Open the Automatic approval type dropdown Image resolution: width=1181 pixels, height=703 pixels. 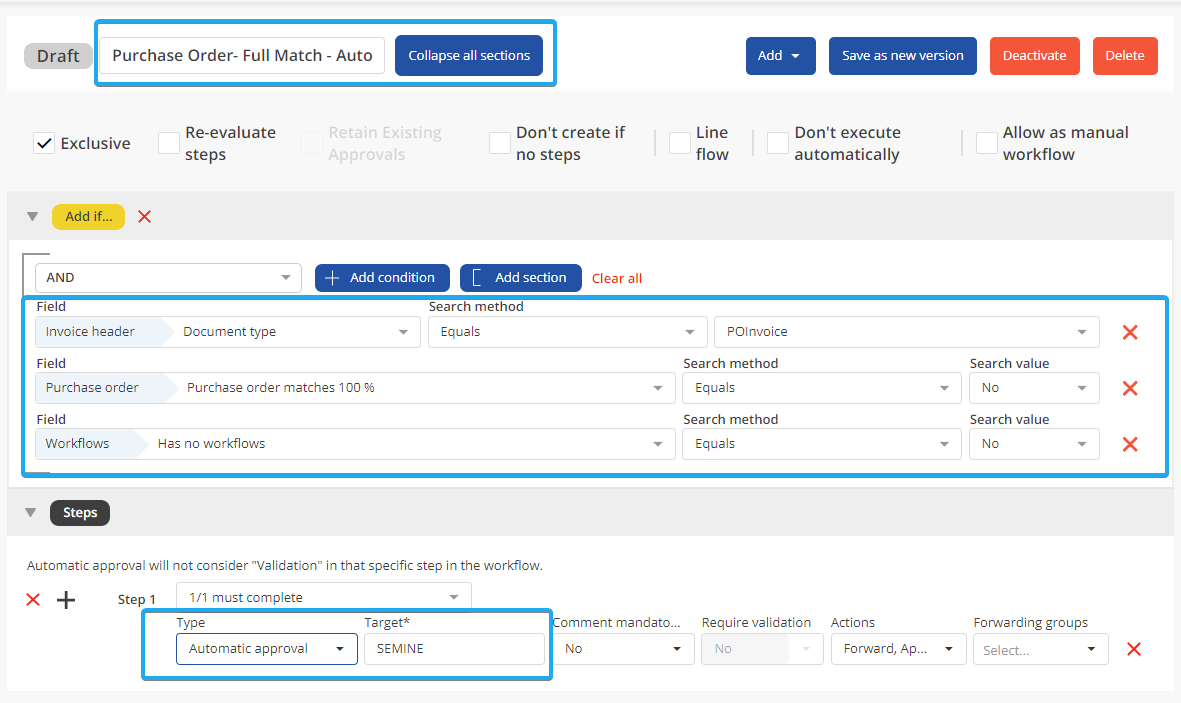pos(267,649)
